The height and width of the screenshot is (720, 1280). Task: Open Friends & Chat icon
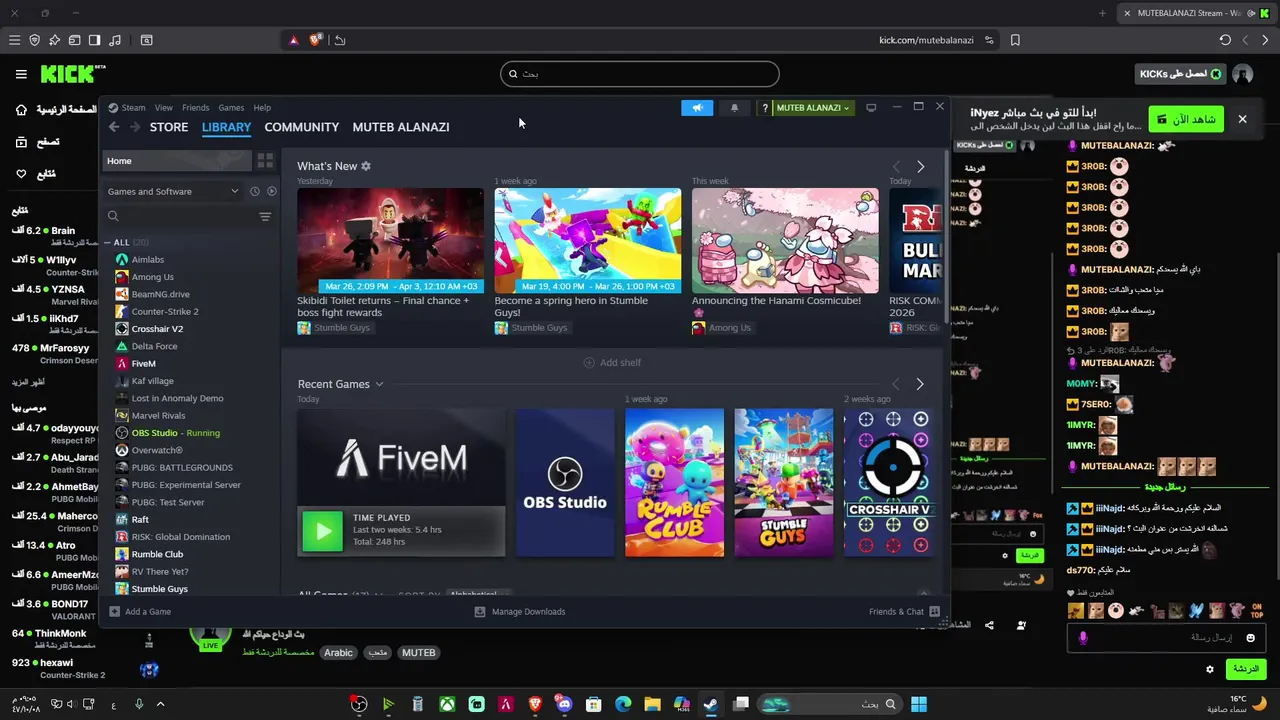click(935, 611)
